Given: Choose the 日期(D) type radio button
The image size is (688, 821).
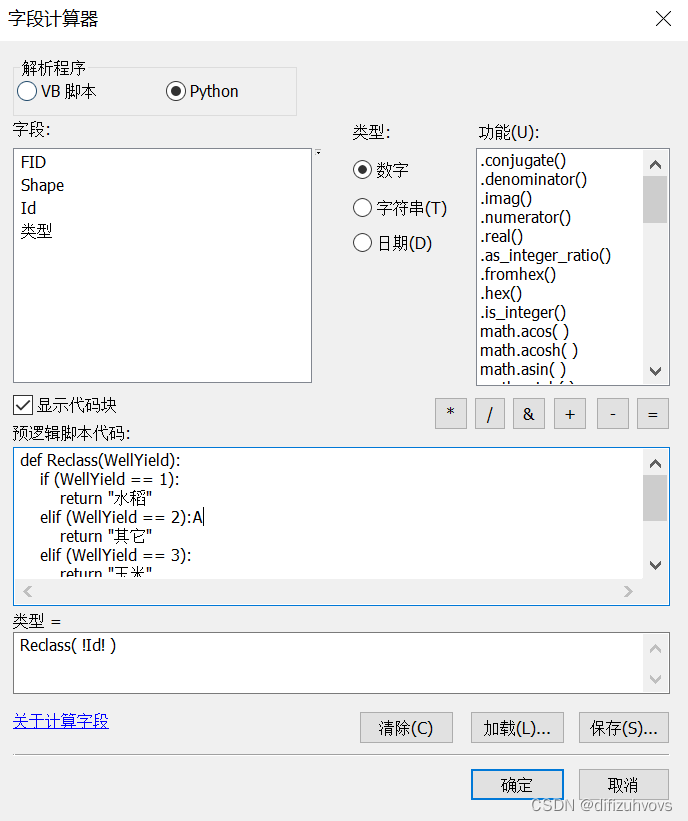Looking at the screenshot, I should click(362, 243).
